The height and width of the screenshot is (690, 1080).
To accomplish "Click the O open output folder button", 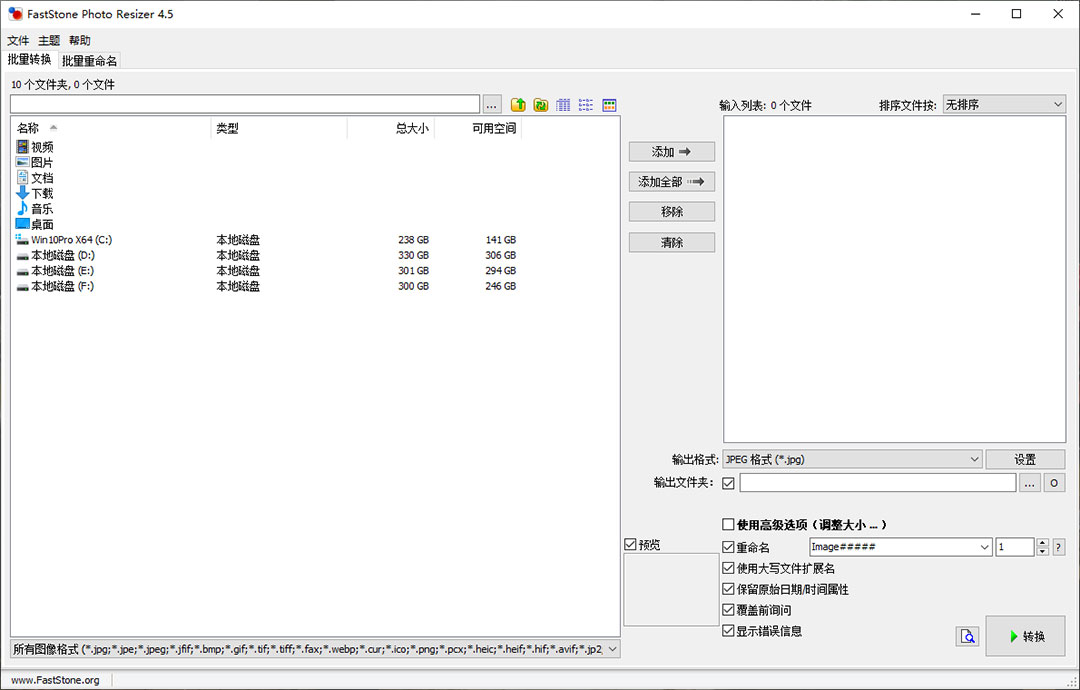I will pyautogui.click(x=1054, y=483).
